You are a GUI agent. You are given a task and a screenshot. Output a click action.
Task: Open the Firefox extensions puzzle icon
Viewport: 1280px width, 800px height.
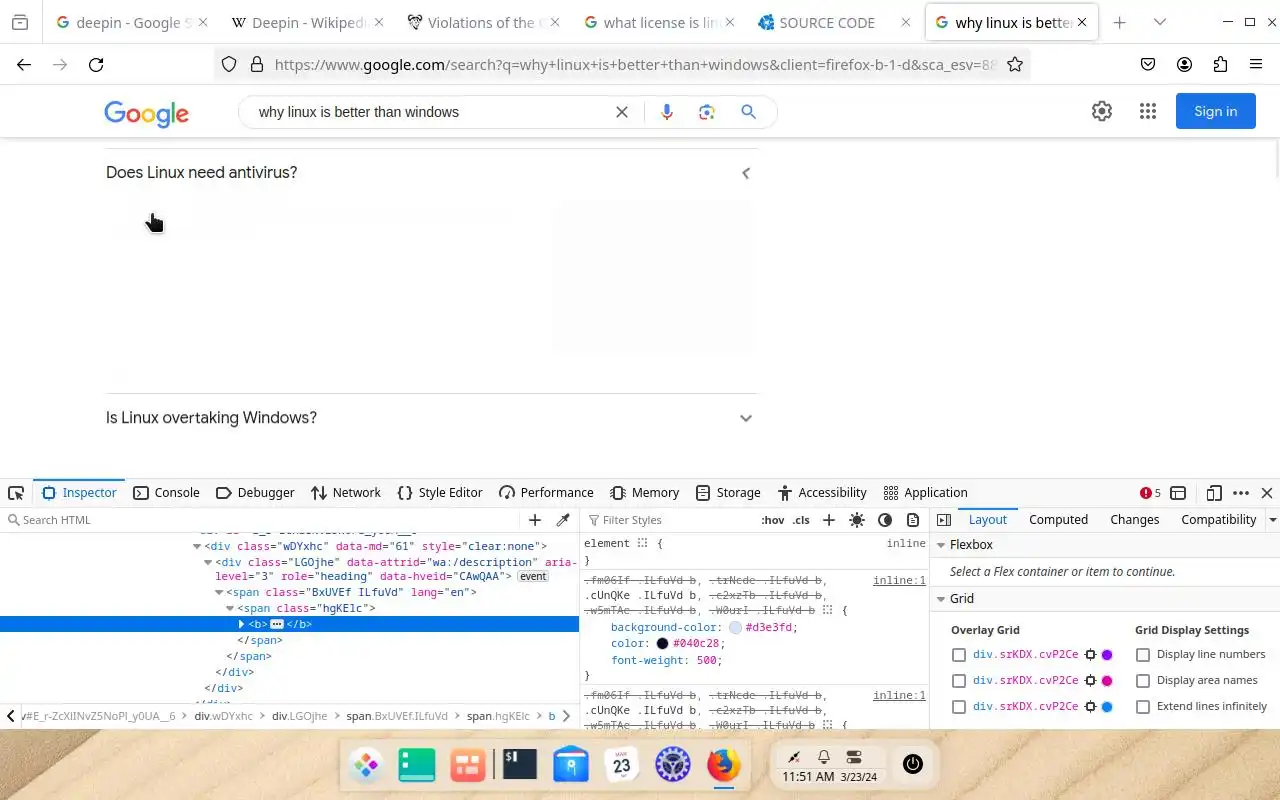point(1220,65)
